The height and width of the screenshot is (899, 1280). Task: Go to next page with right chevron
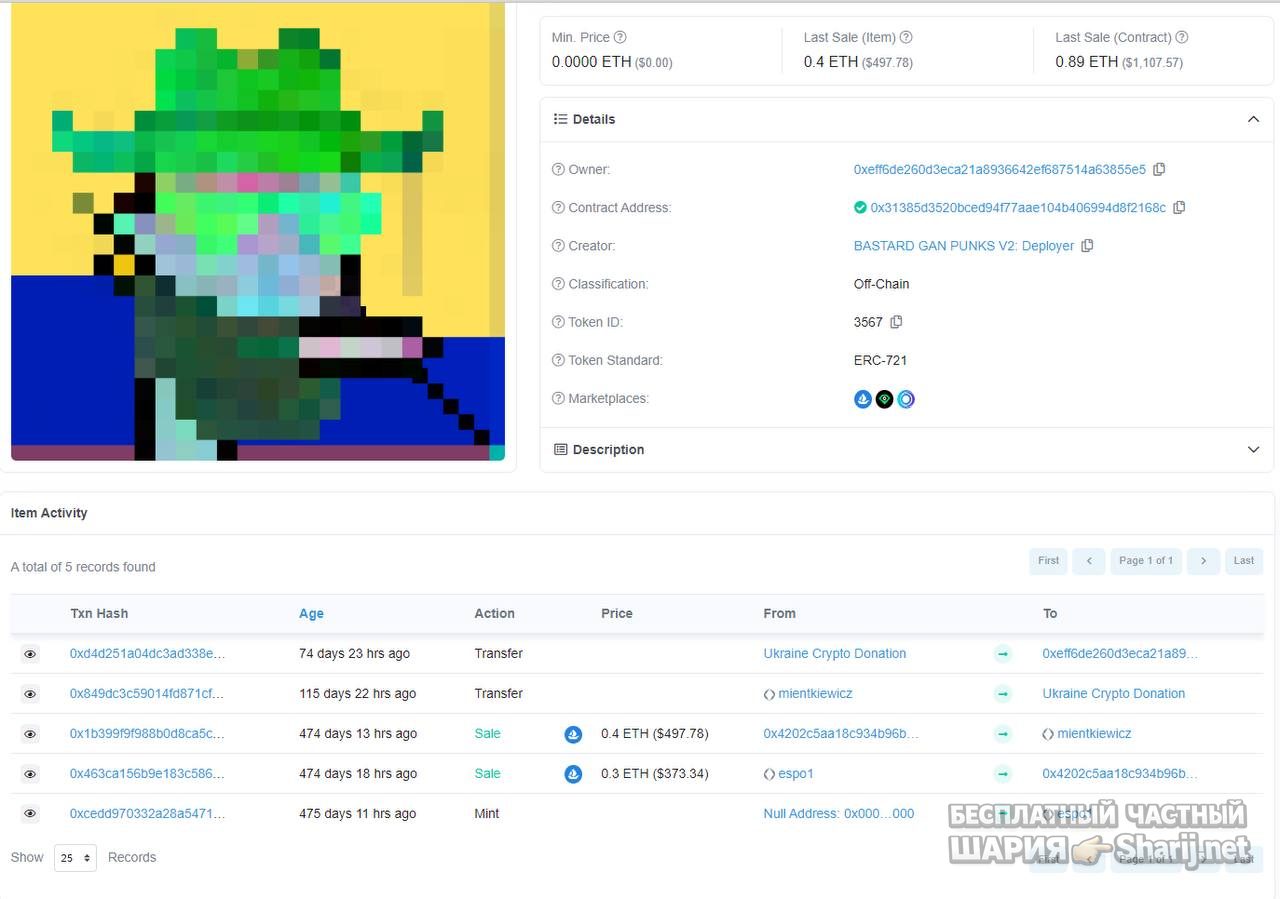(x=1204, y=561)
